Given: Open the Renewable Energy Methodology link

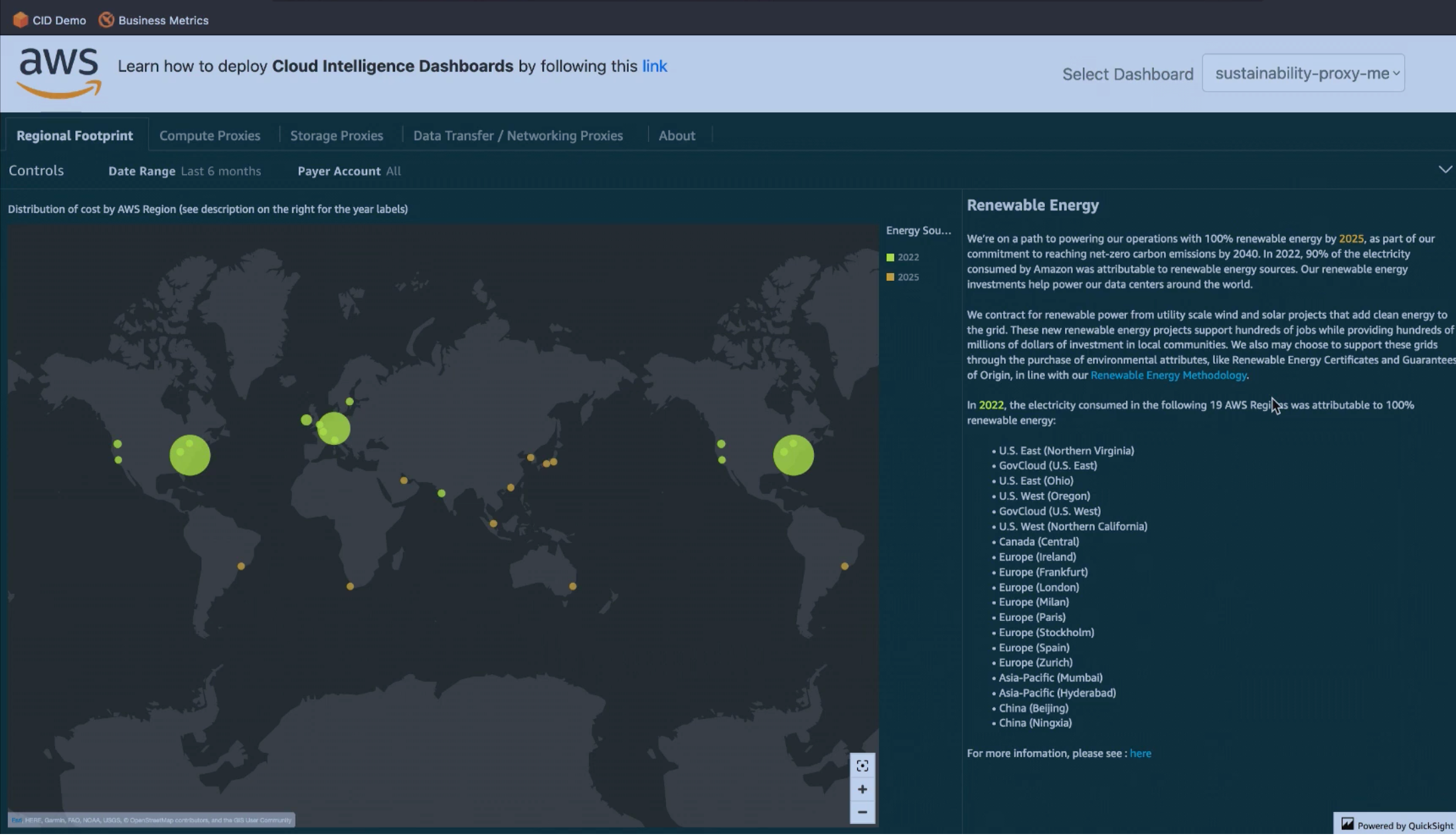Looking at the screenshot, I should [1168, 375].
